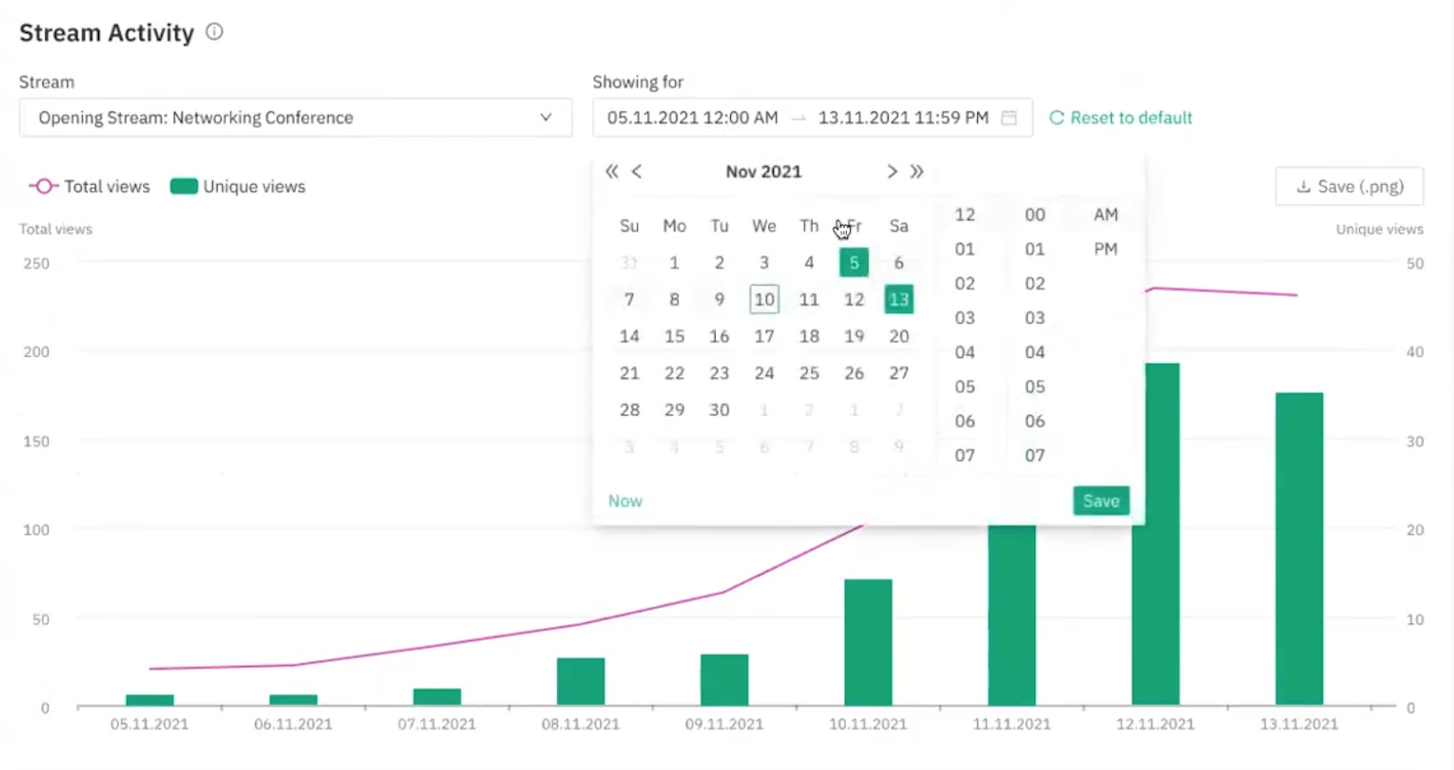Click the info icon beside Stream Activity
This screenshot has width=1454, height=770.
point(214,32)
